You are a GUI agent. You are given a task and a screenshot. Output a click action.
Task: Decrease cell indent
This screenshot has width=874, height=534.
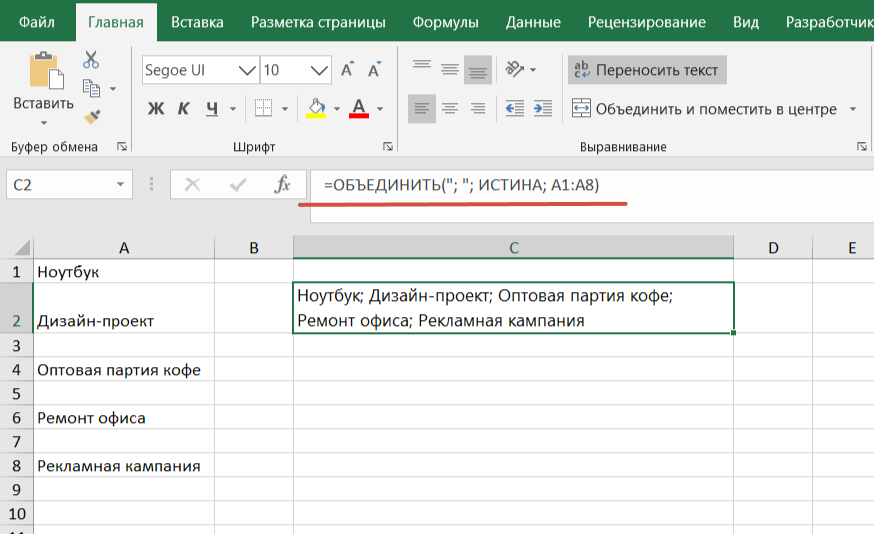pyautogui.click(x=514, y=109)
